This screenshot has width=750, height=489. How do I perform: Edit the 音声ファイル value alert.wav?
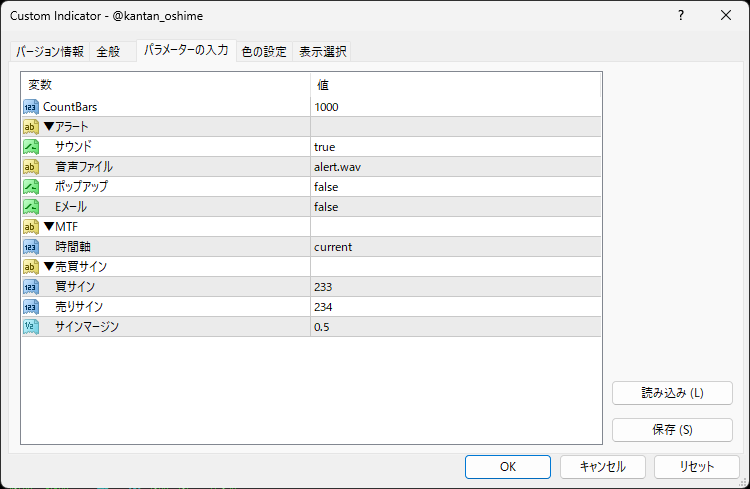click(455, 167)
